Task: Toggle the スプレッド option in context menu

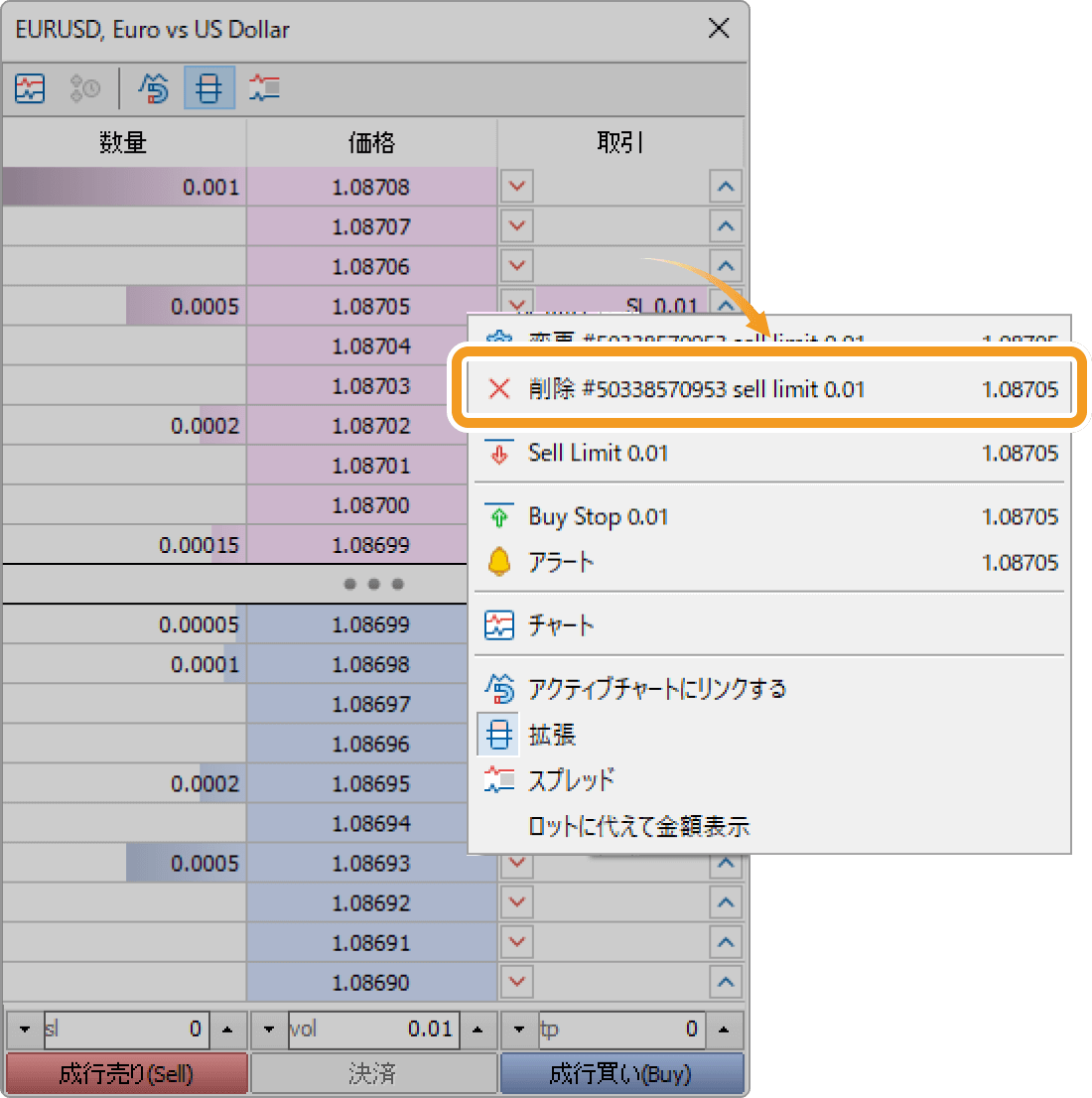Action: pos(769,780)
